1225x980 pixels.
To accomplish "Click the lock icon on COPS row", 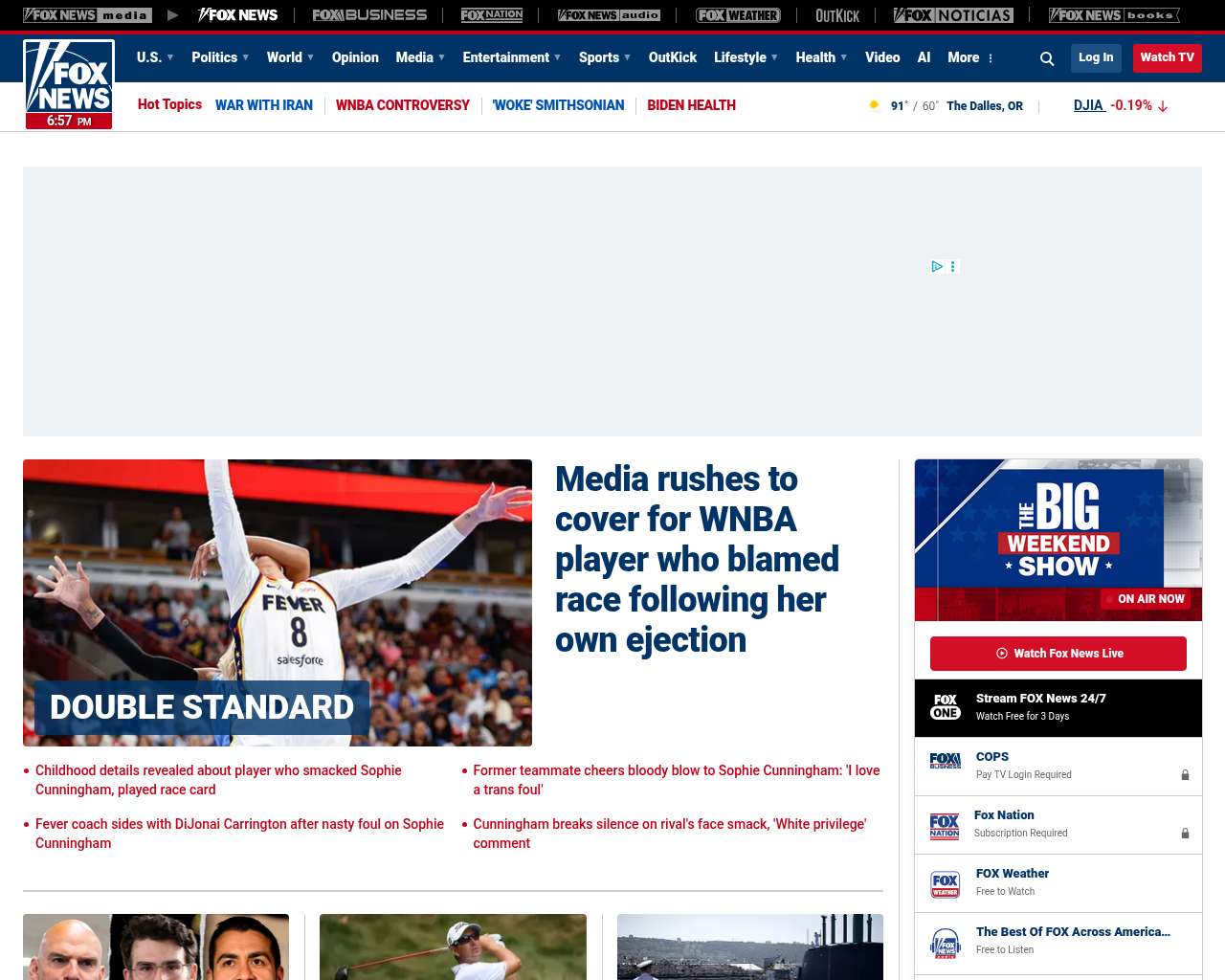I will [1185, 775].
